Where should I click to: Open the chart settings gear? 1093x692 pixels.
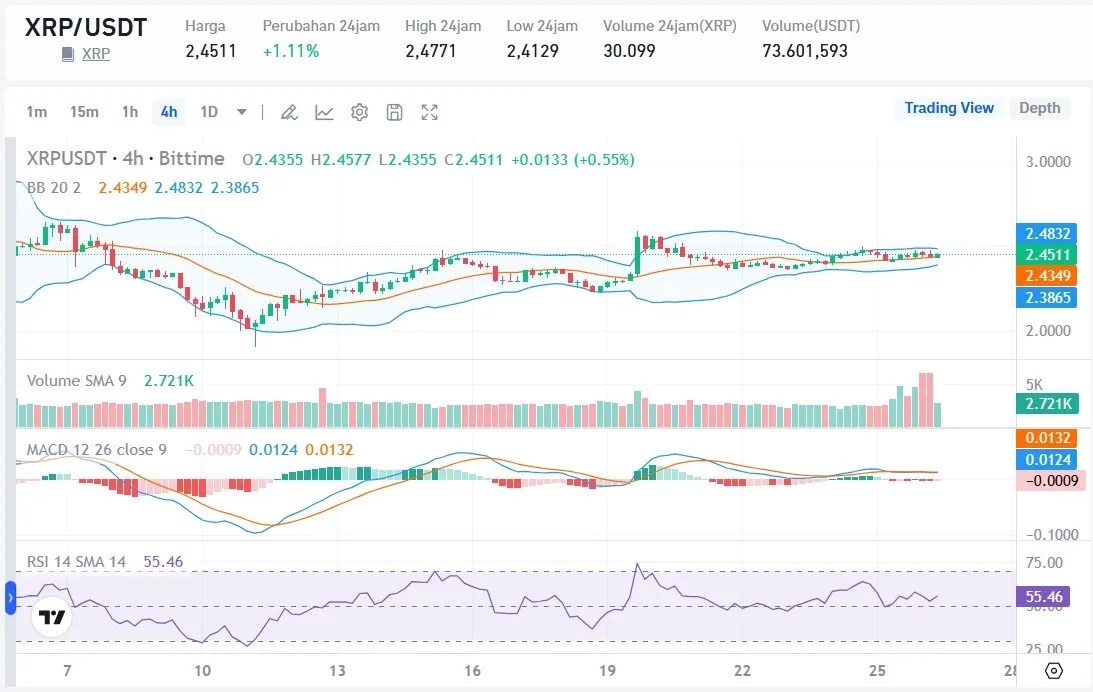359,112
